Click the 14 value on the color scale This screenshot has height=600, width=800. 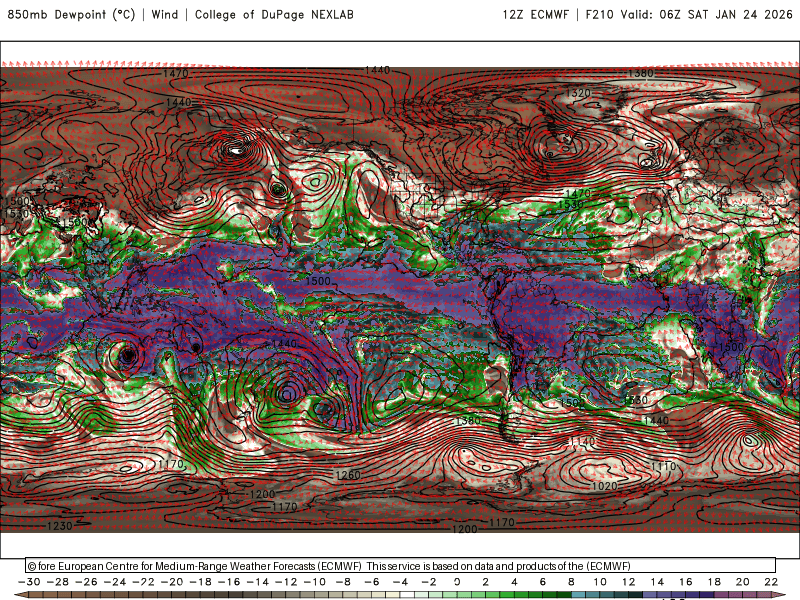(657, 582)
